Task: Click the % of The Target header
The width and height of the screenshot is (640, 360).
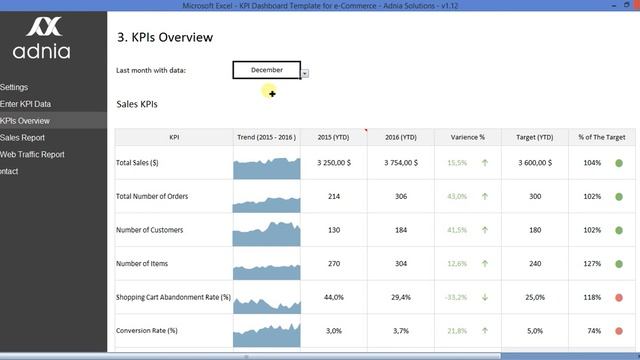Action: coord(602,137)
